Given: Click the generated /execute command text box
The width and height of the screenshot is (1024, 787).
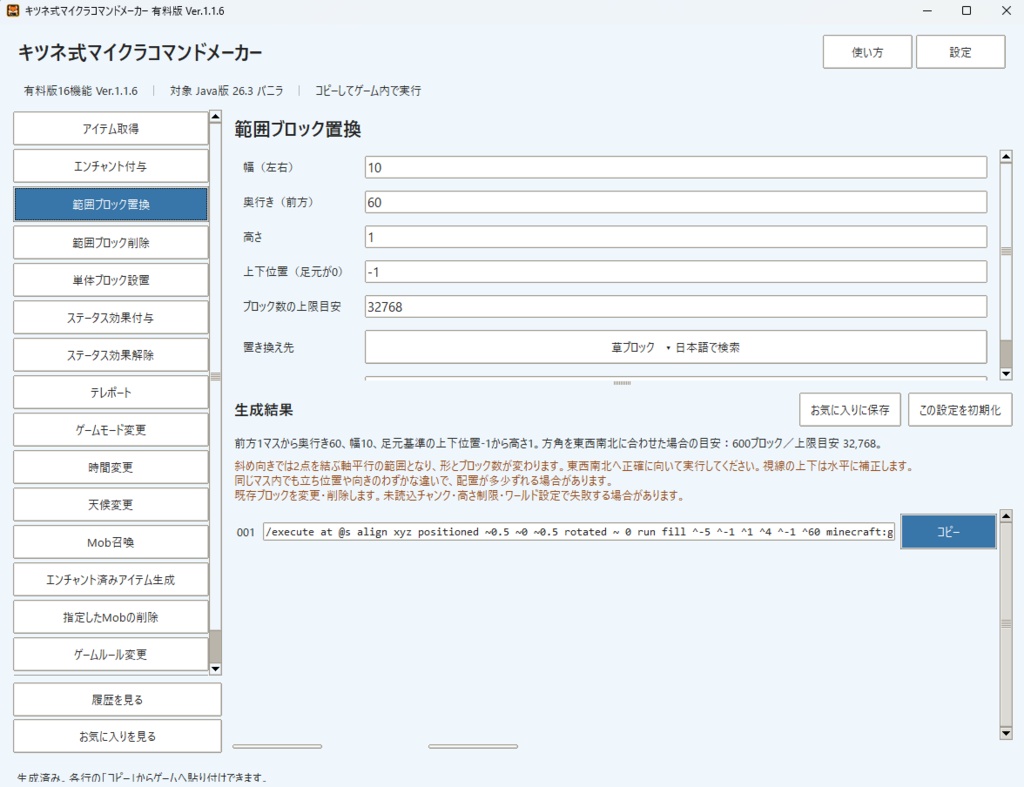Looking at the screenshot, I should pyautogui.click(x=579, y=532).
